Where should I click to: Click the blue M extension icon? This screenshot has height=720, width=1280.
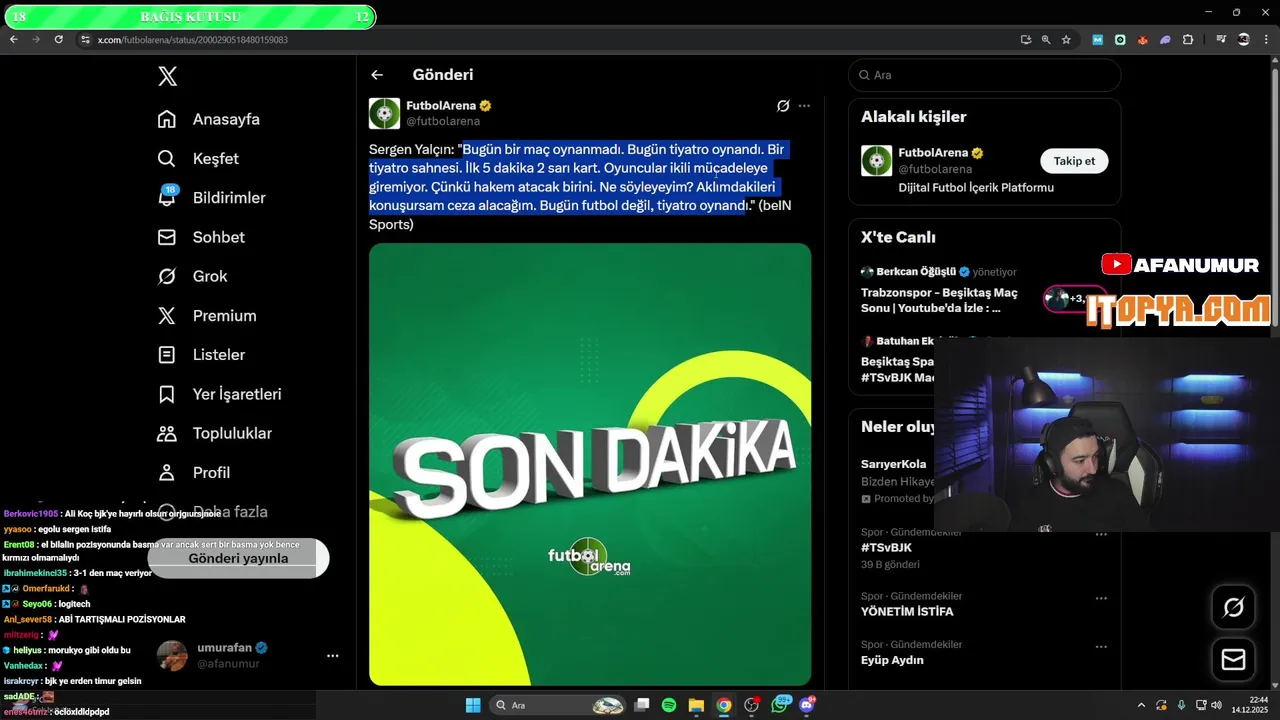[1098, 40]
